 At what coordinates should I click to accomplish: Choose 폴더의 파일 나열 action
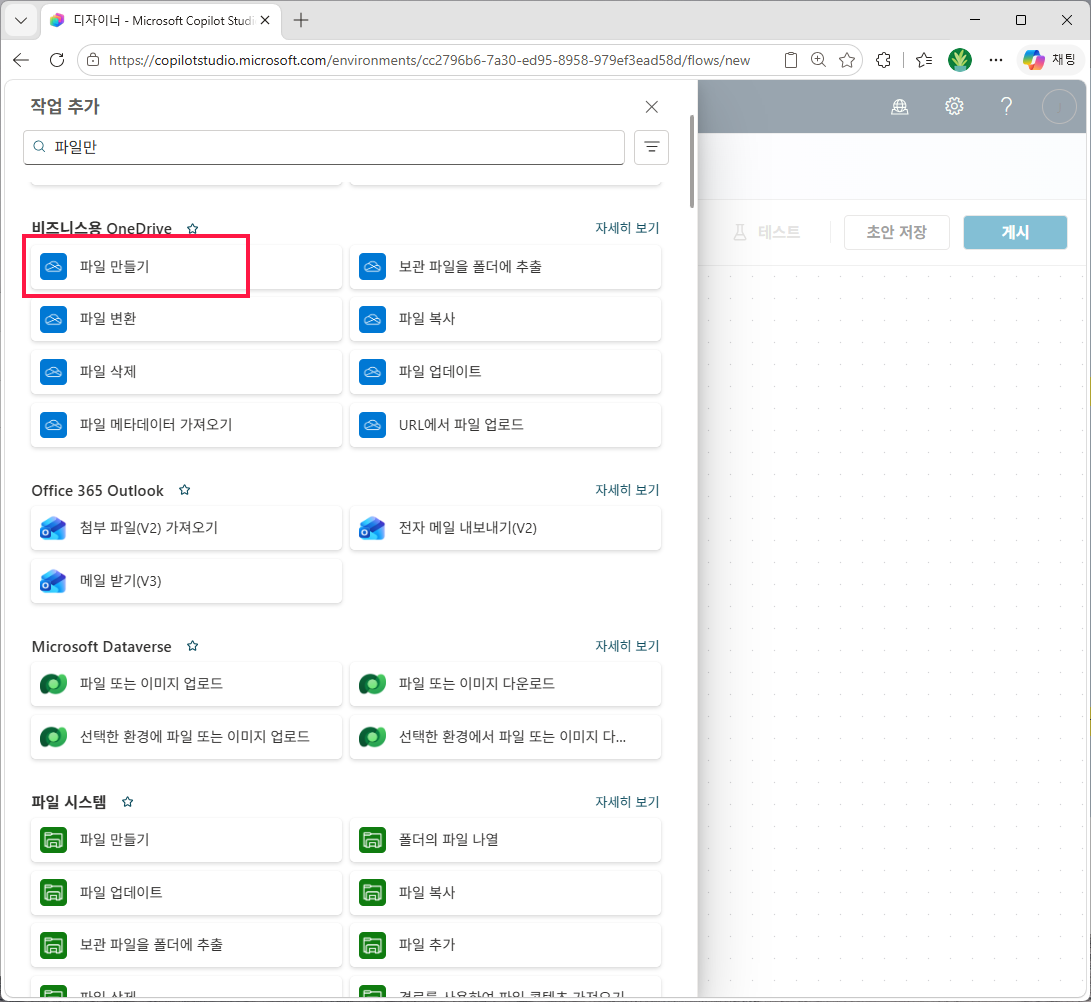pos(505,840)
